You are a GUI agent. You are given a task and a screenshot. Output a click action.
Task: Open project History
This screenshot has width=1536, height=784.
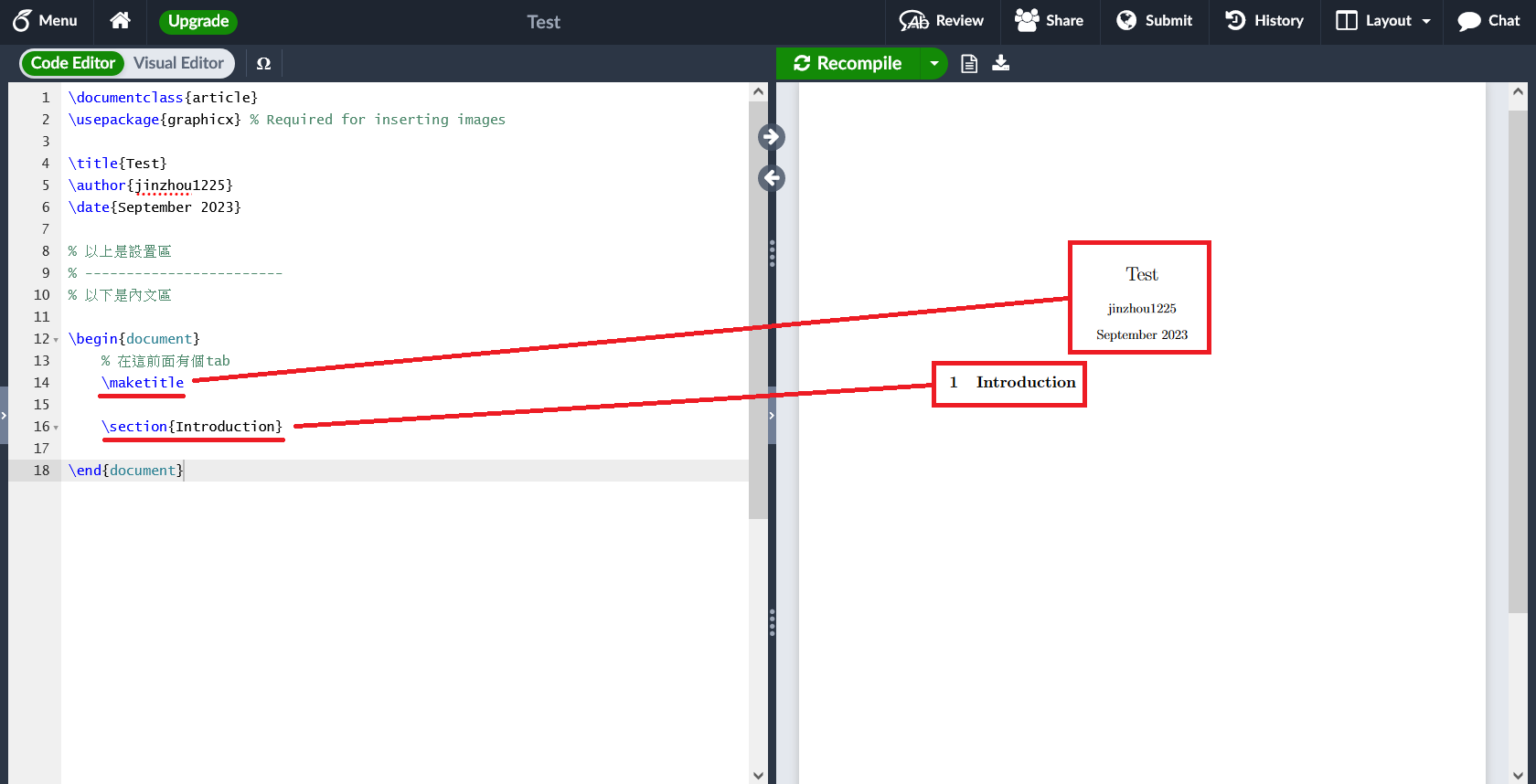[1264, 21]
